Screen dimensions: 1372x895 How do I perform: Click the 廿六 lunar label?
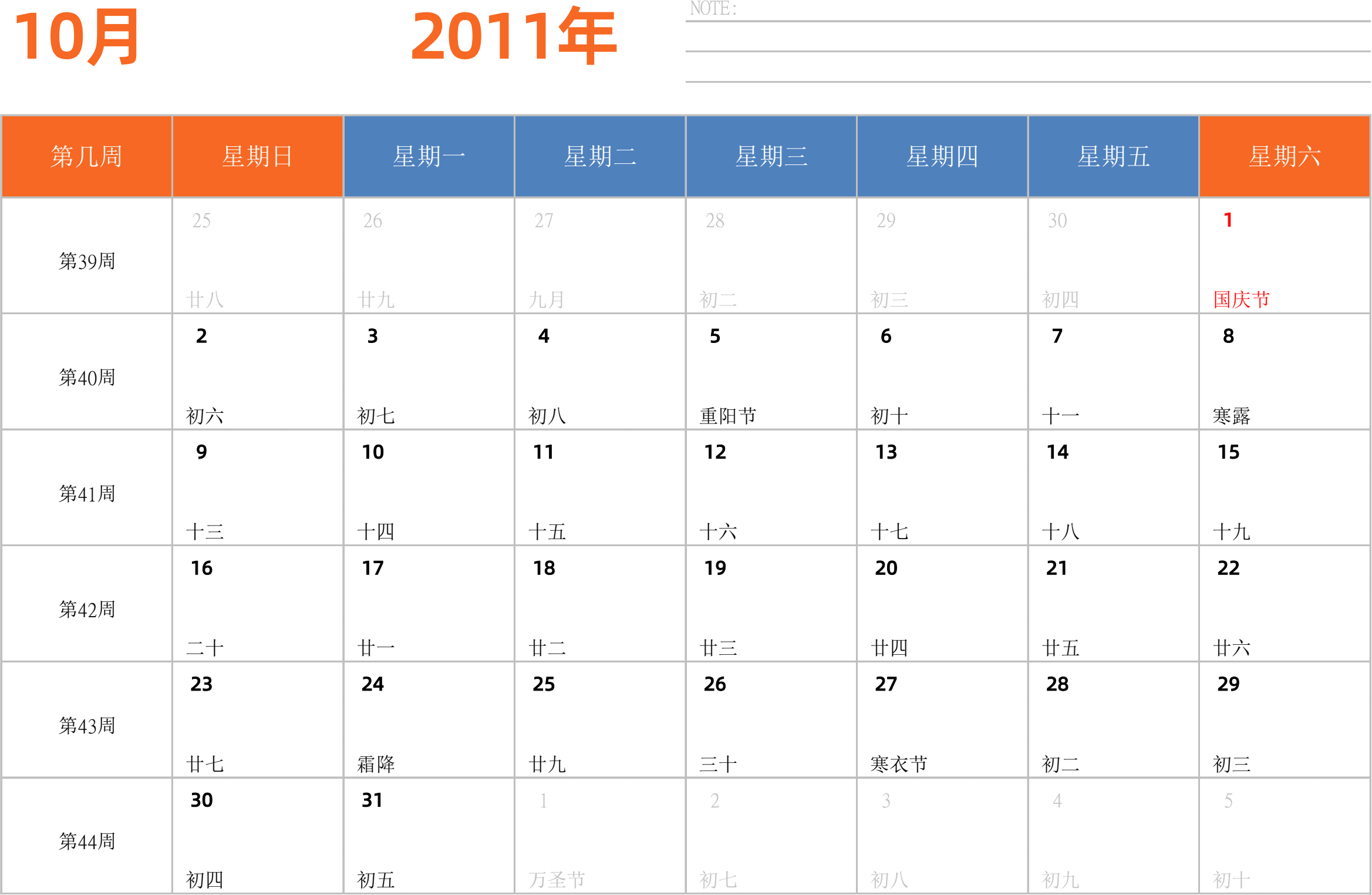coord(1232,648)
